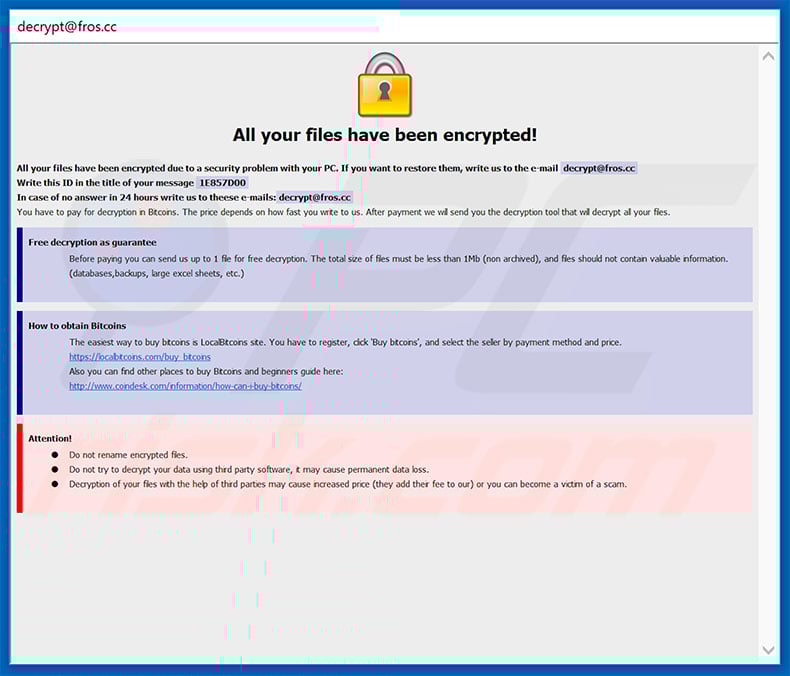
Task: Click 'Write this ID in the title' text
Action: 105,183
